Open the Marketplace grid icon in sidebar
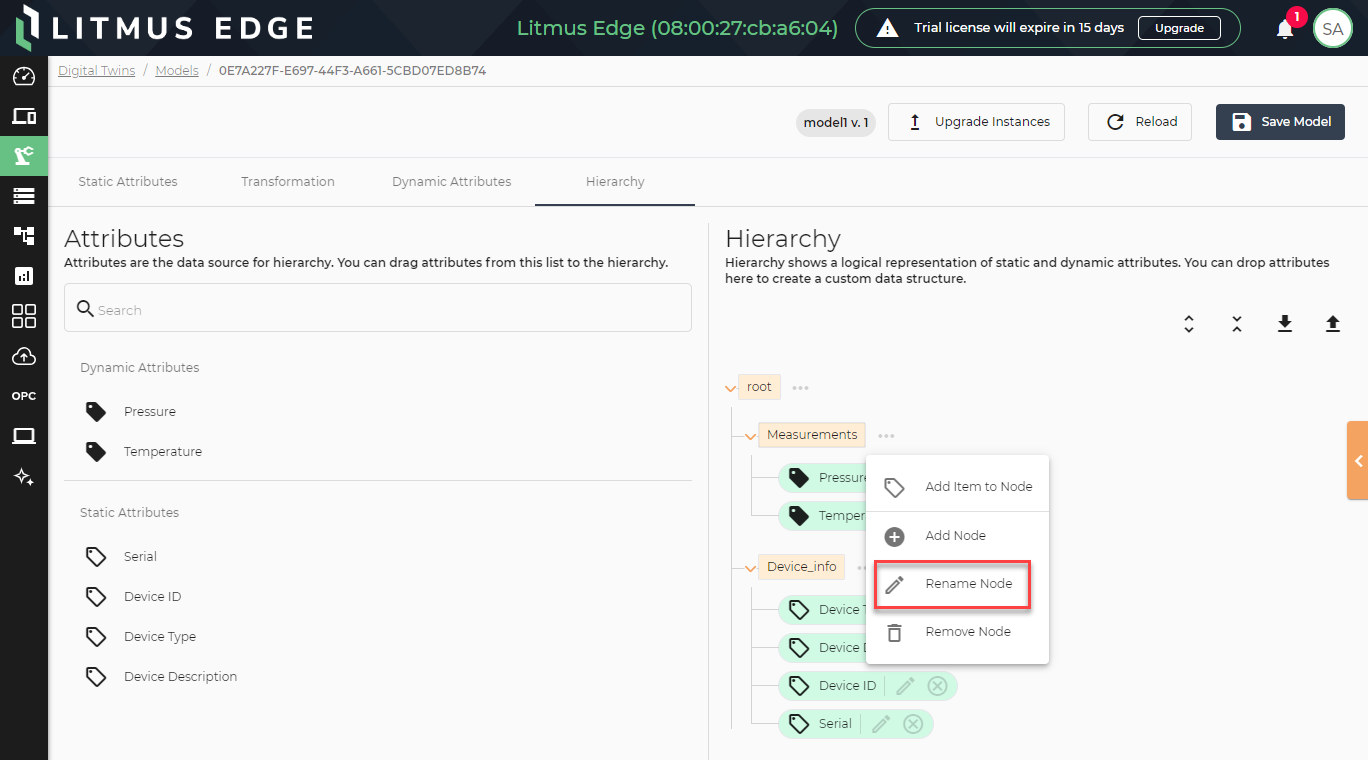This screenshot has height=760, width=1368. (x=24, y=316)
